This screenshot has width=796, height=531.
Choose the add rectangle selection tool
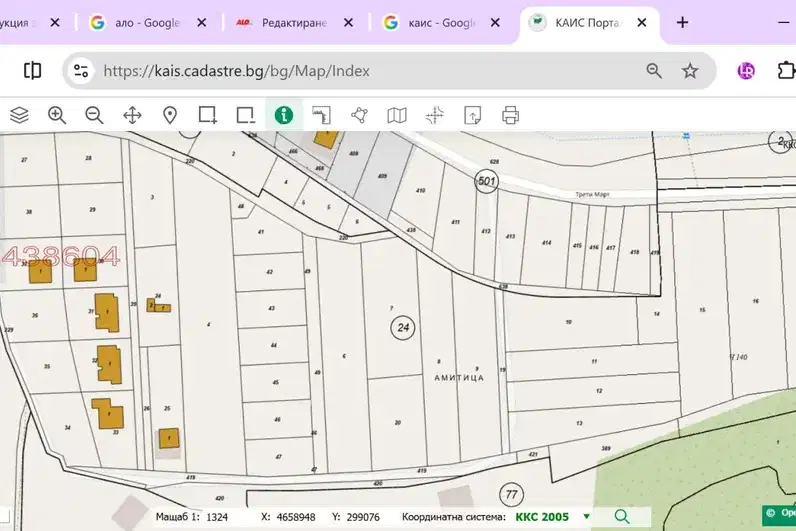click(x=208, y=115)
